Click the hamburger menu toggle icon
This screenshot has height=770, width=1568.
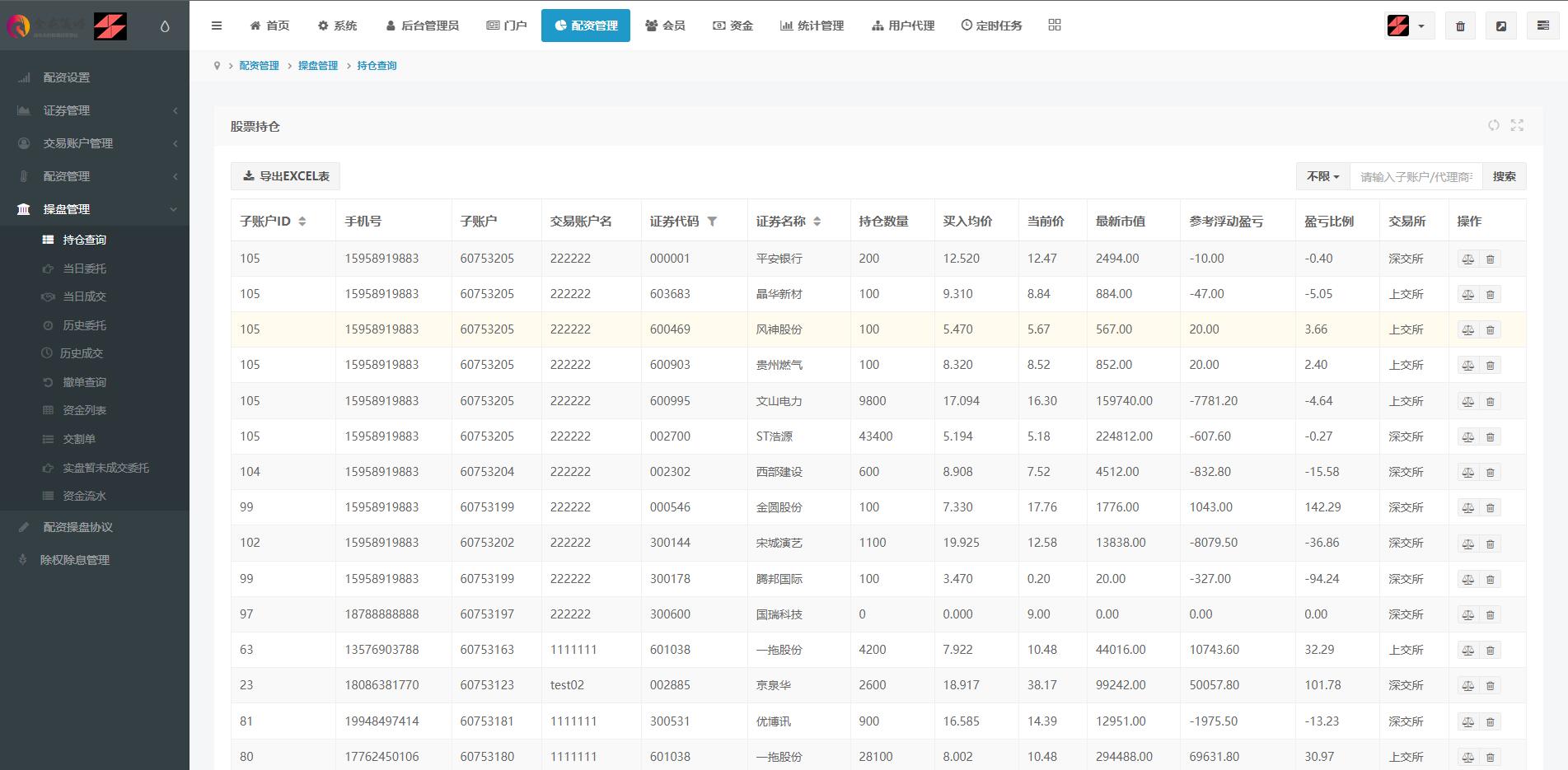tap(217, 26)
